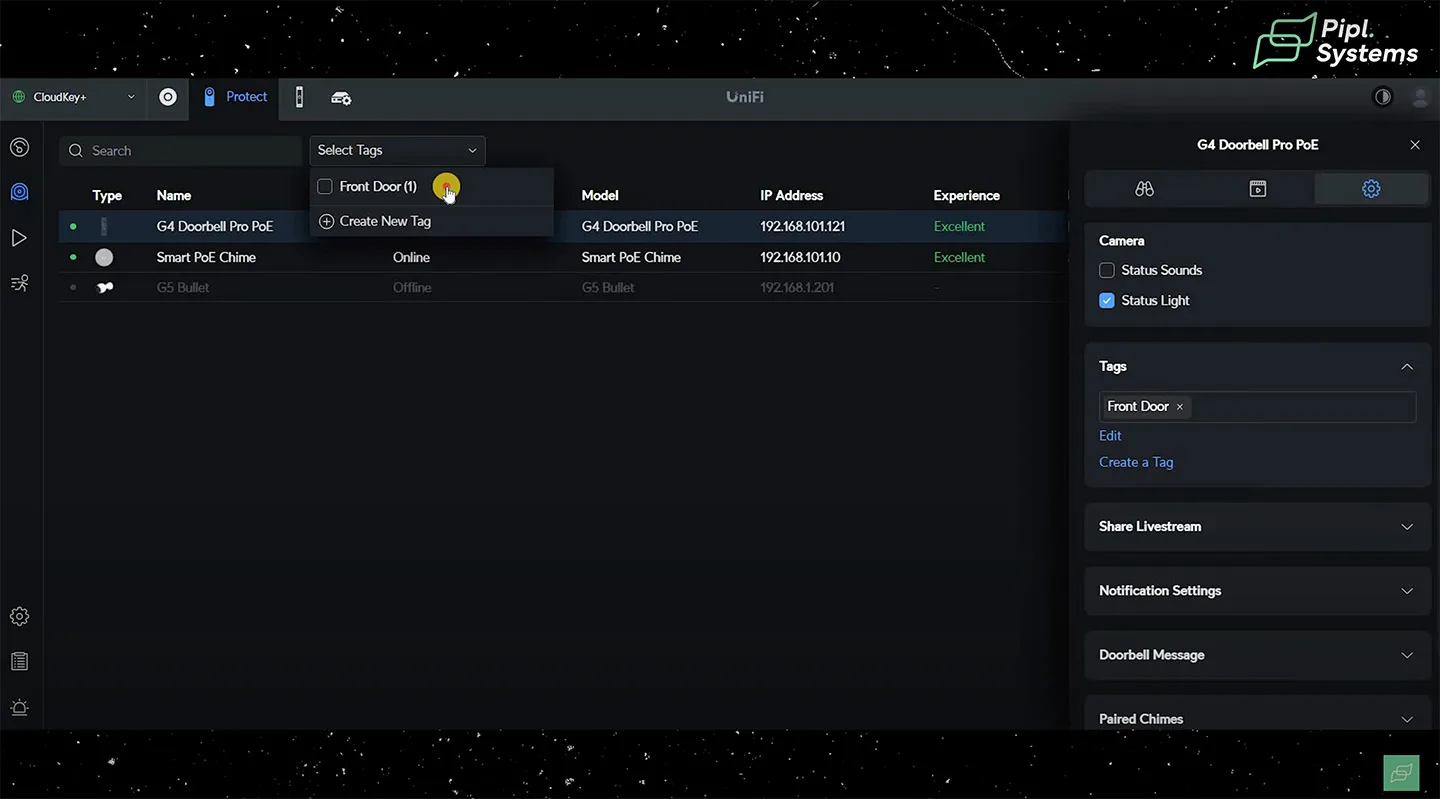Click the Create a Tag link
The width and height of the screenshot is (1440, 799).
coord(1136,462)
